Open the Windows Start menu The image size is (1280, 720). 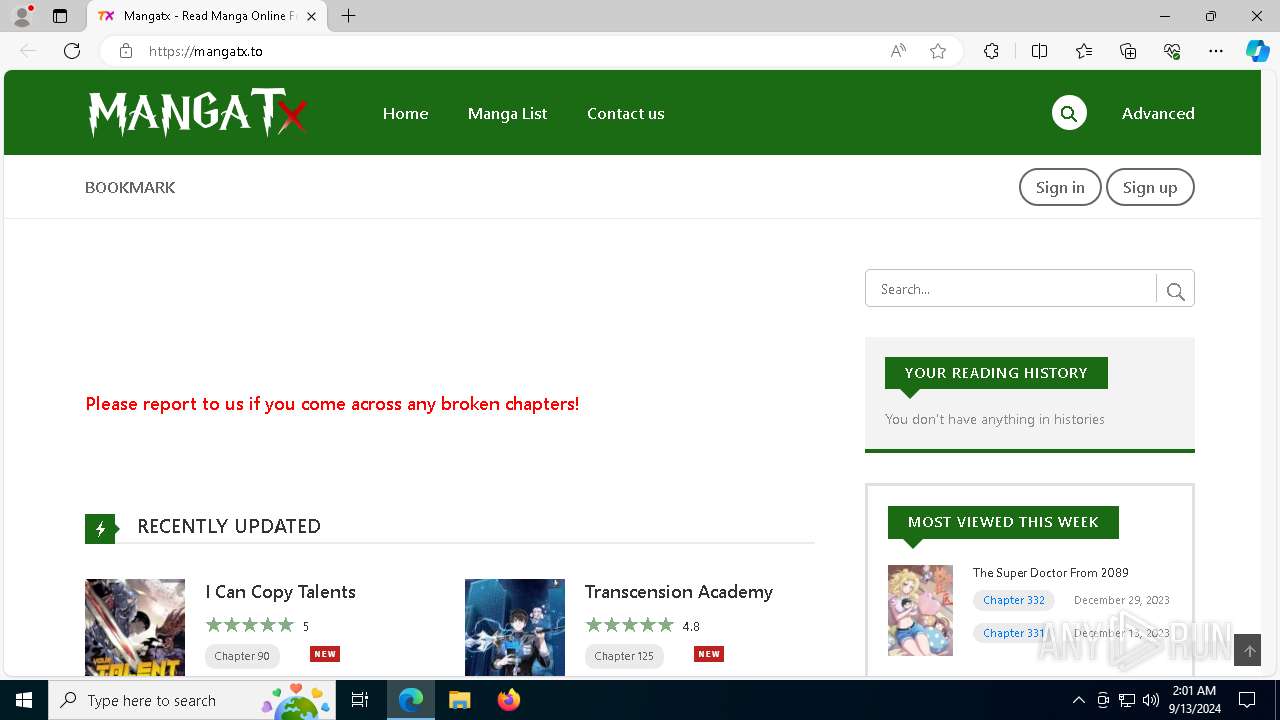24,700
